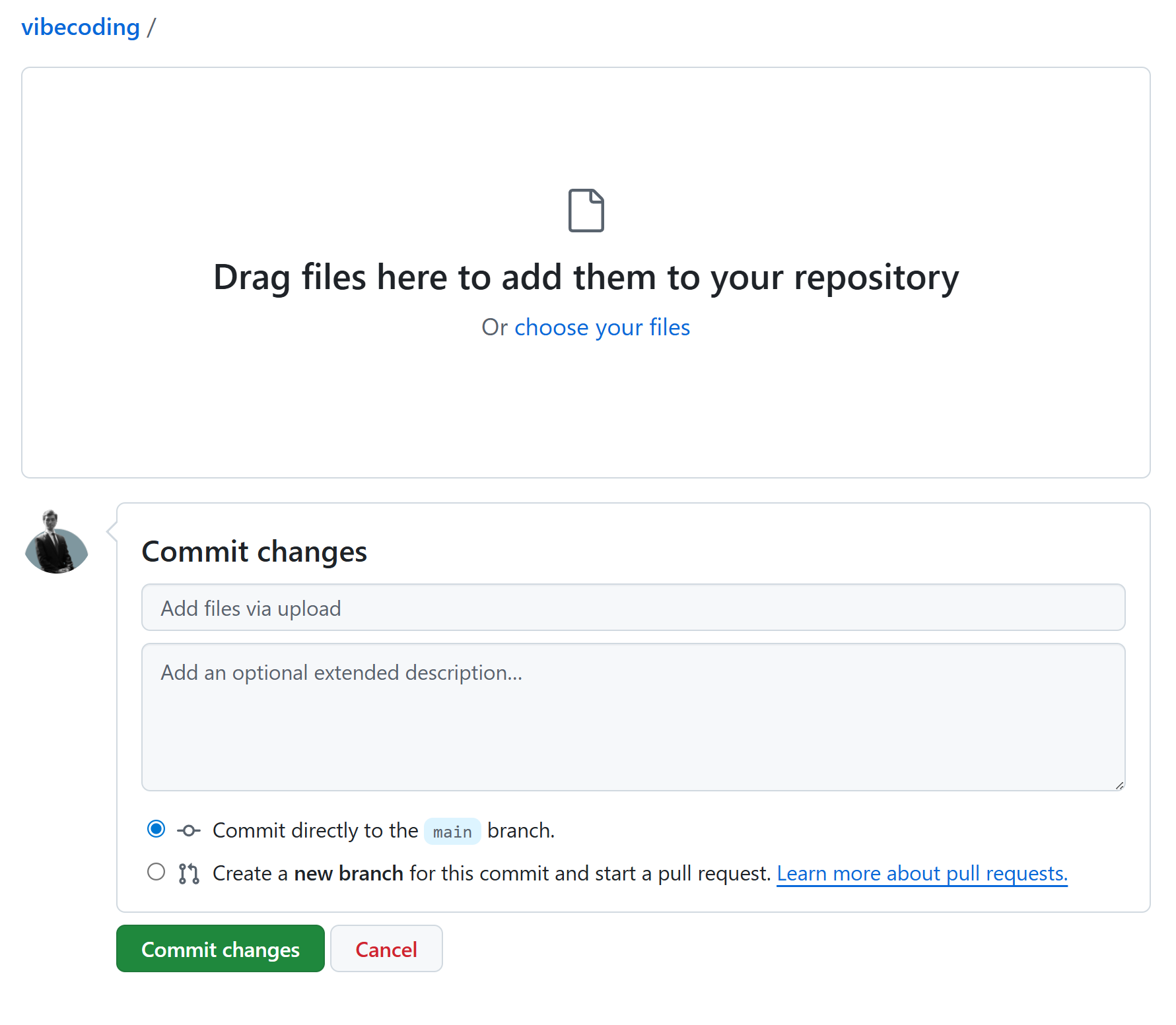Image resolution: width=1176 pixels, height=1025 pixels.
Task: Select the commit directly to main radio button
Action: point(156,829)
